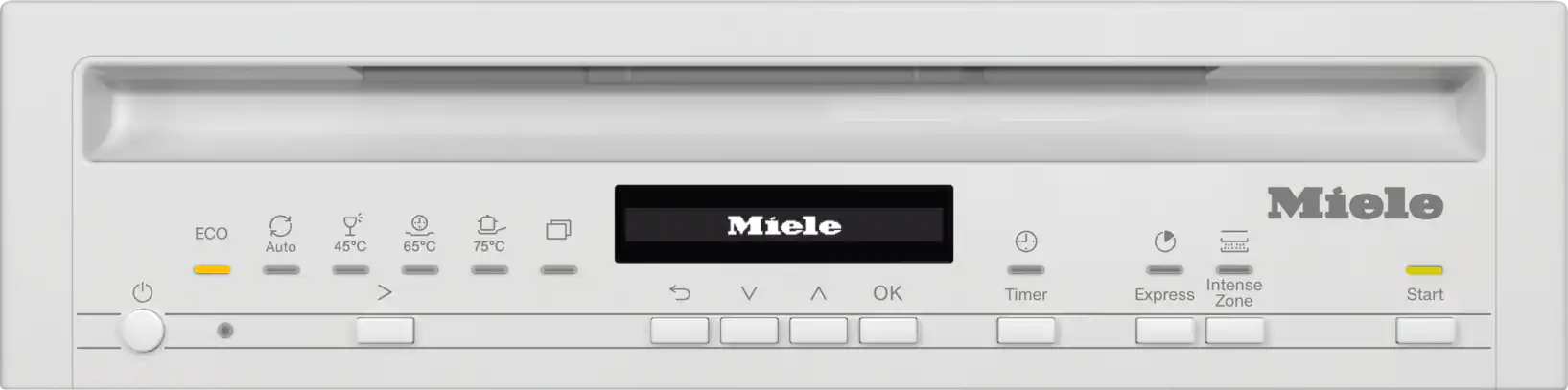Choose the 65°C programme icon
Viewport: 1568px width, 390px height.
point(419,225)
